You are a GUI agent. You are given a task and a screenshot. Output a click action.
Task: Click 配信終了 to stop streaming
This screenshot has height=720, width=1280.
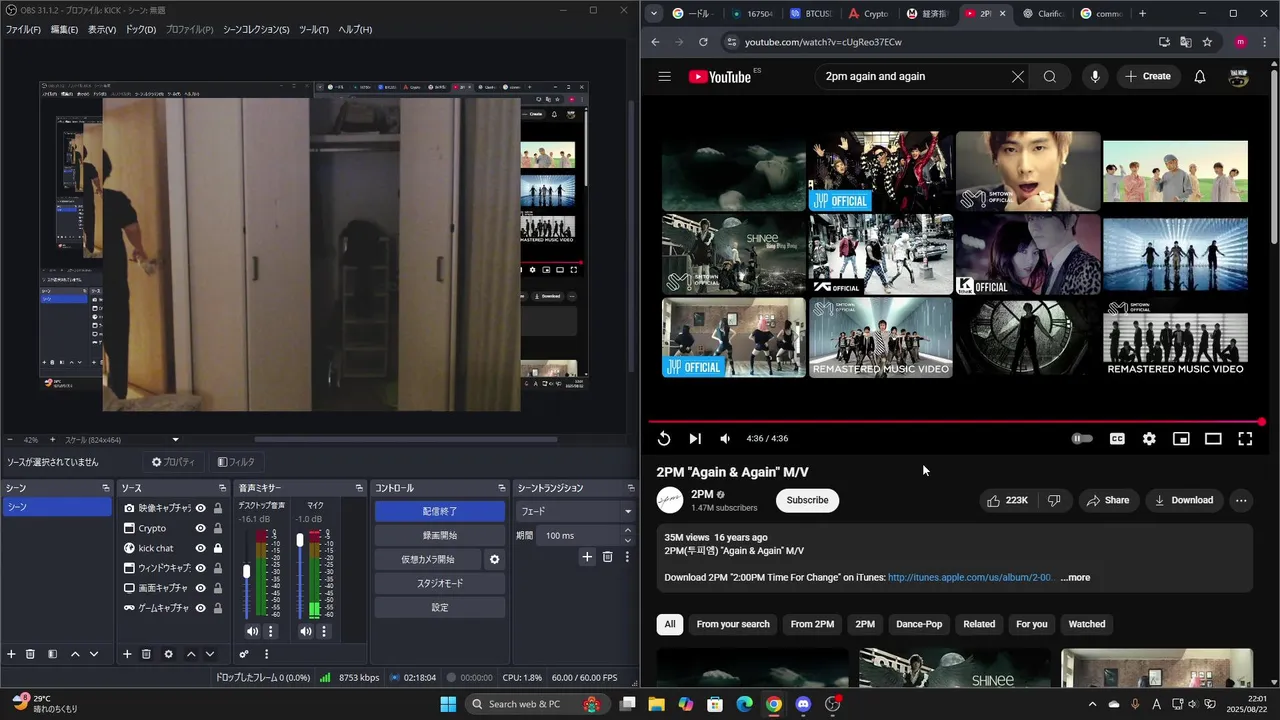(x=440, y=511)
